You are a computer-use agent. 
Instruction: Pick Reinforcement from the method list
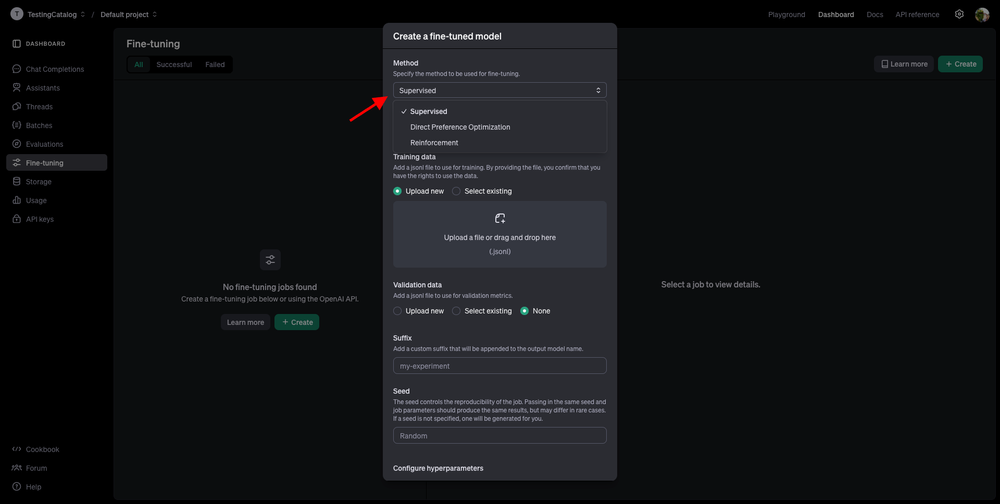[434, 143]
